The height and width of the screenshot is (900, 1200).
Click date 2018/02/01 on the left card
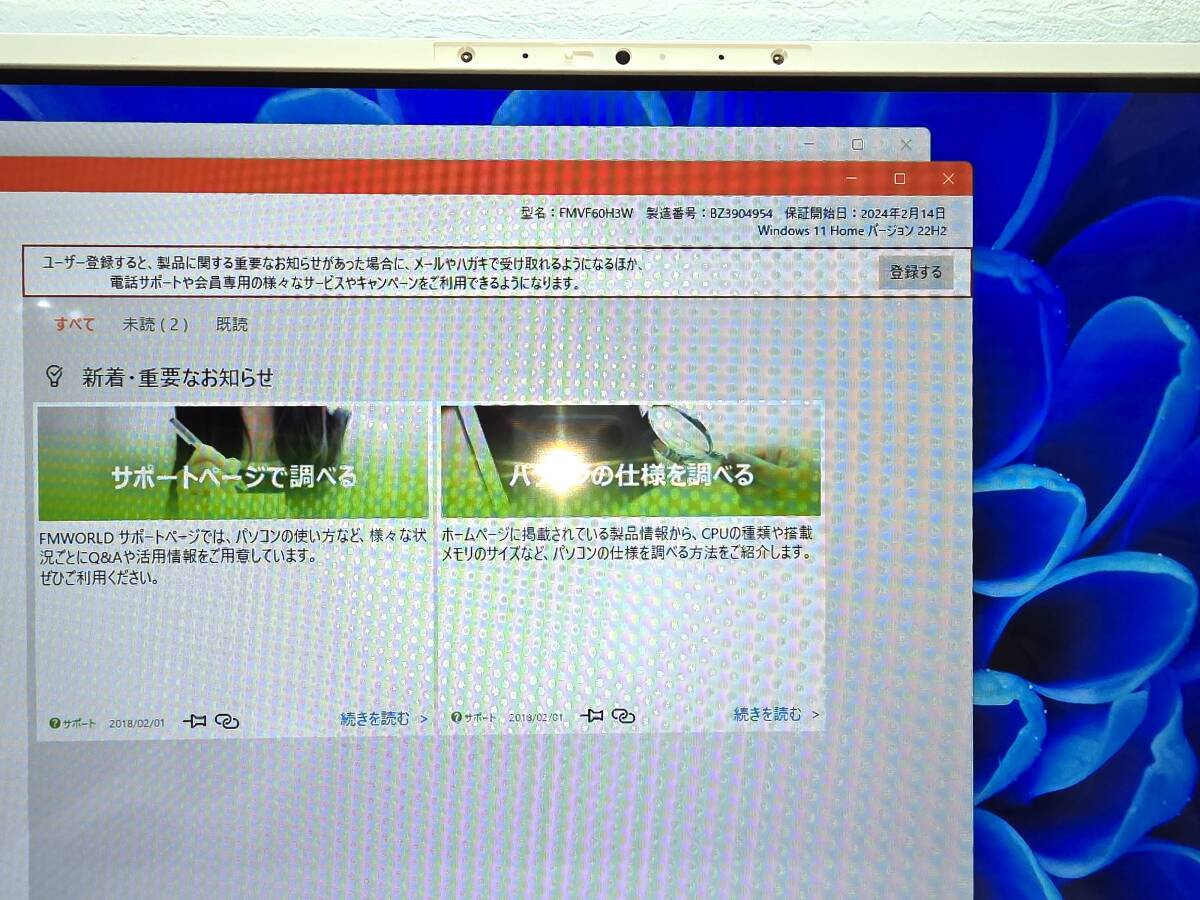tap(137, 723)
